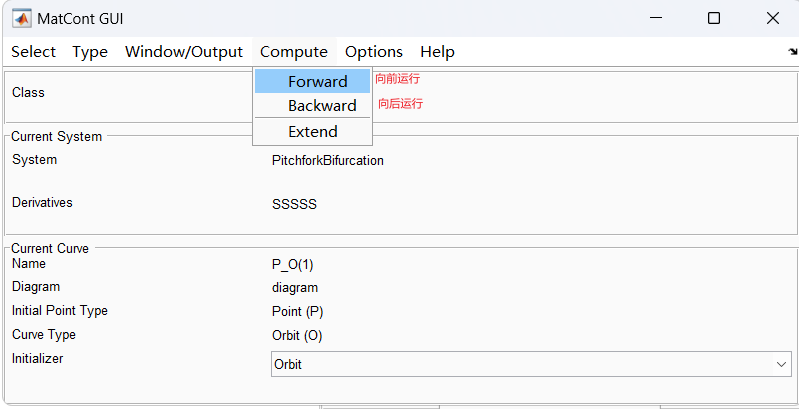Choose Forward from the Compute menu
The height and width of the screenshot is (409, 799).
(317, 82)
